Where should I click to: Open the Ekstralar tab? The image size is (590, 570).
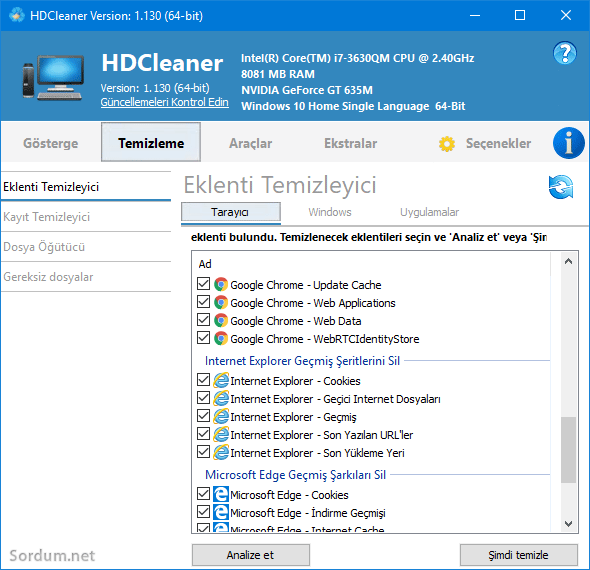point(350,143)
